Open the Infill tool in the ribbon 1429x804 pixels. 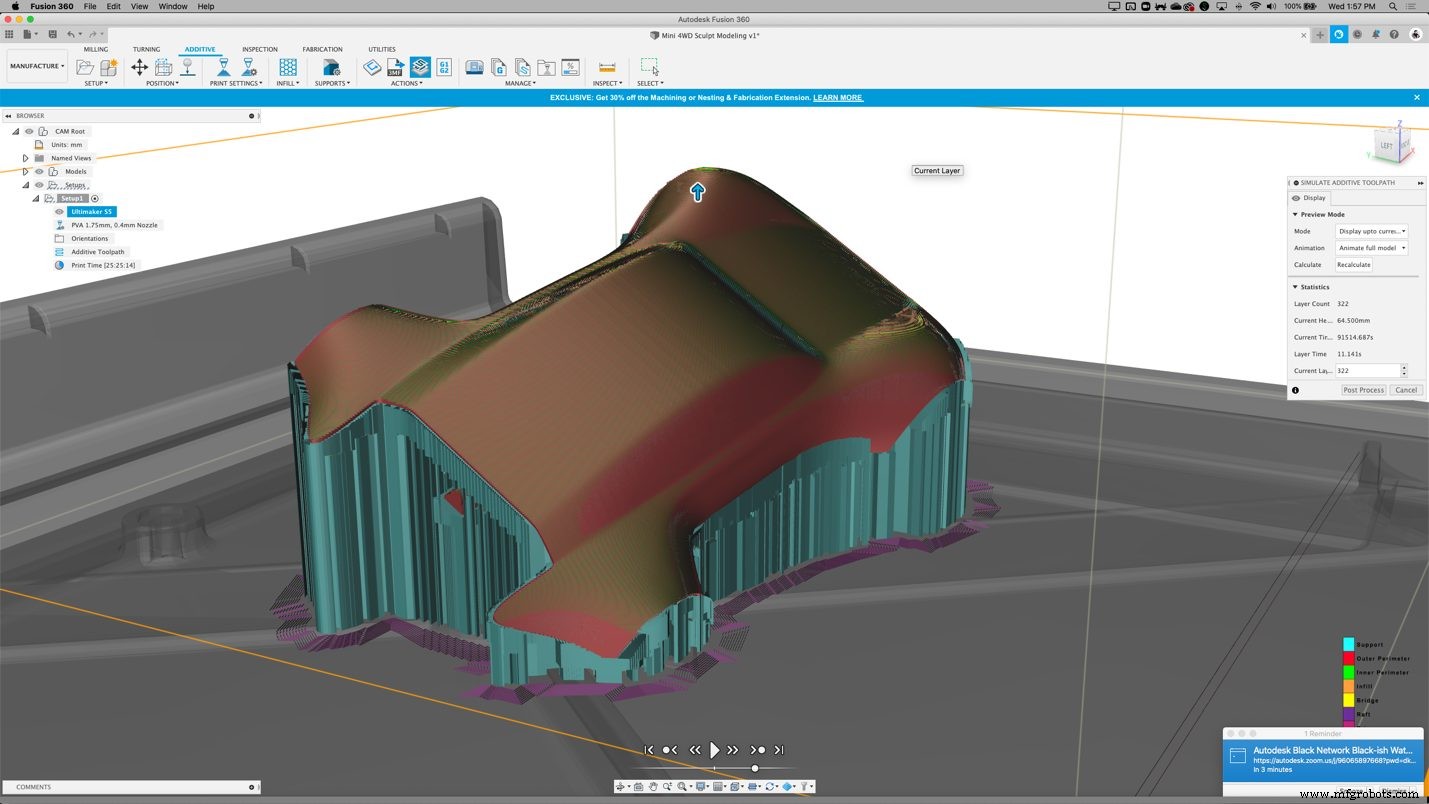[286, 67]
